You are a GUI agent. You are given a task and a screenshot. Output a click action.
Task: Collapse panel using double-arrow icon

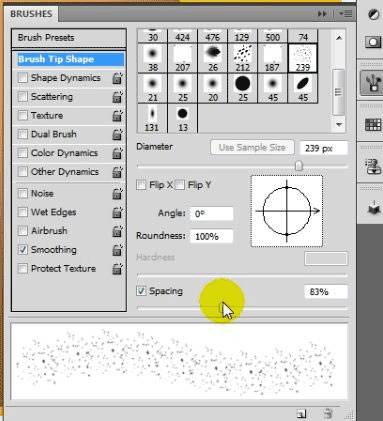pyautogui.click(x=322, y=14)
